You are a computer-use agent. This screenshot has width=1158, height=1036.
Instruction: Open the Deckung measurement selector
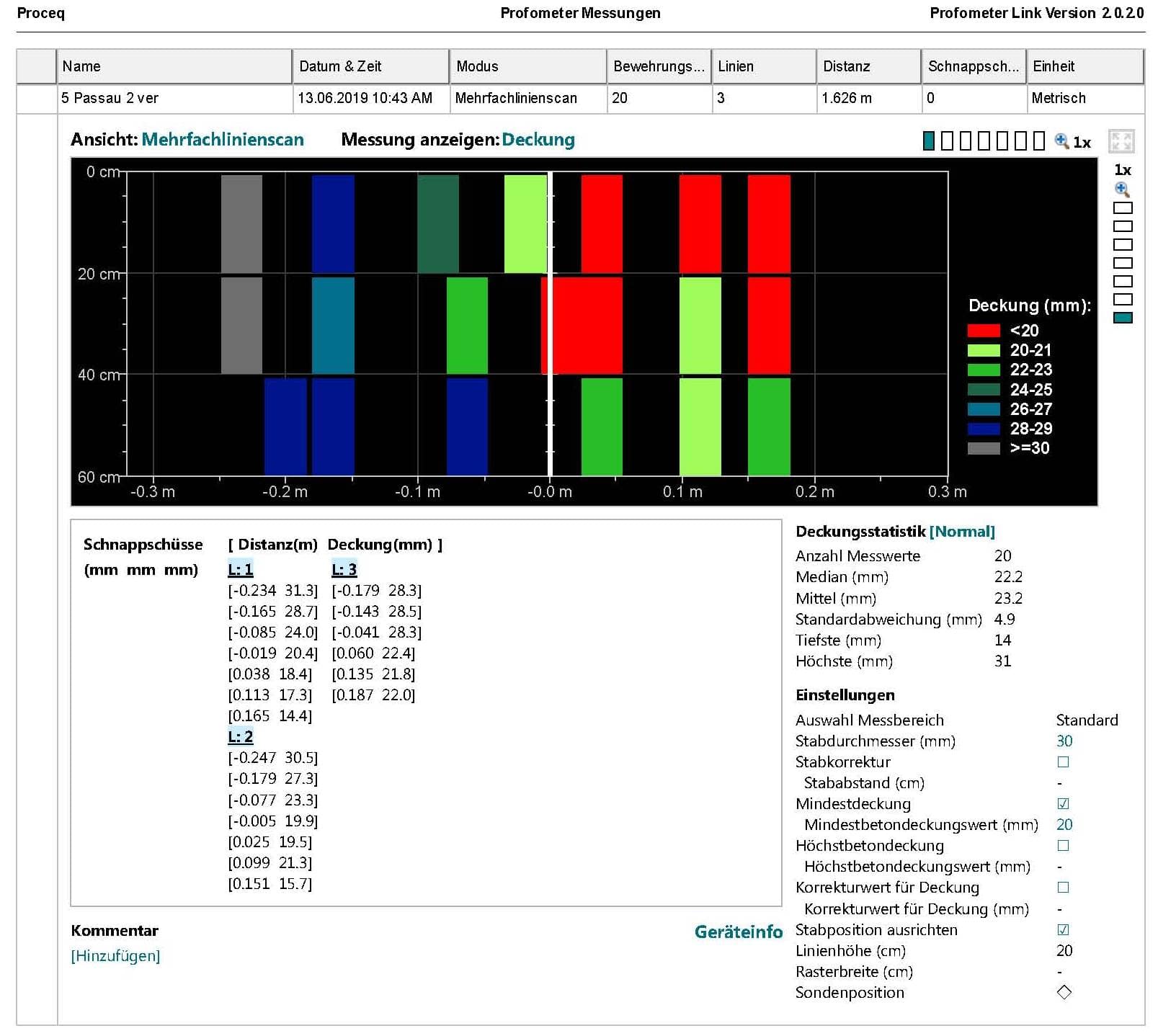pos(538,140)
